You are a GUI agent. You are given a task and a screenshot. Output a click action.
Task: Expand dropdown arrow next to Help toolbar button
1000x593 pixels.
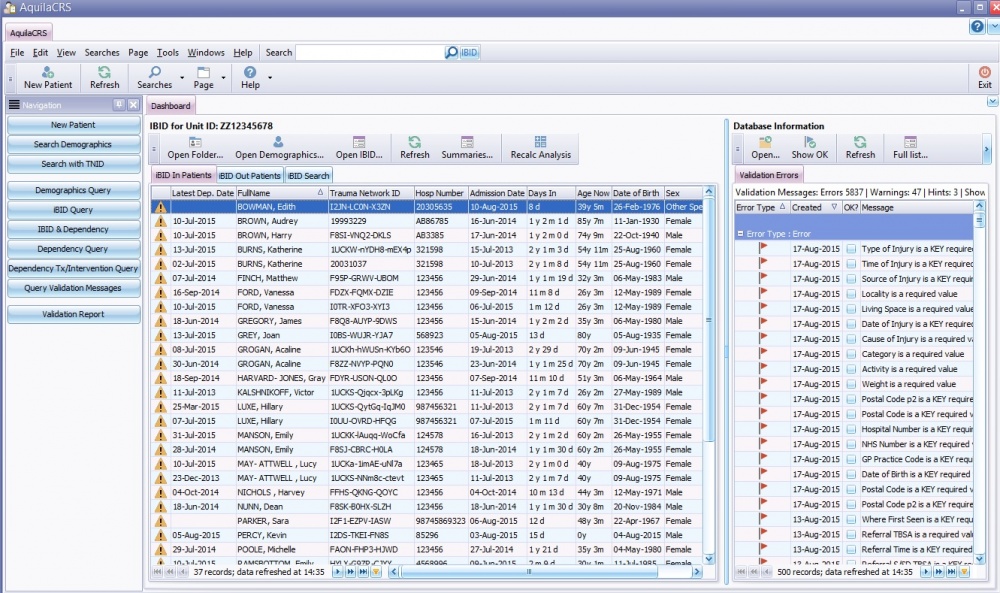[x=269, y=78]
